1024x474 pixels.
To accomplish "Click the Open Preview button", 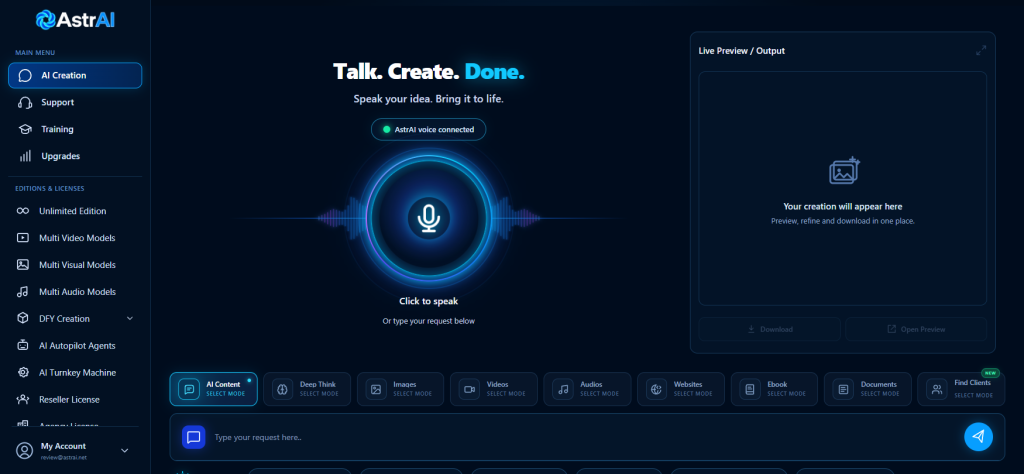I will pyautogui.click(x=916, y=329).
